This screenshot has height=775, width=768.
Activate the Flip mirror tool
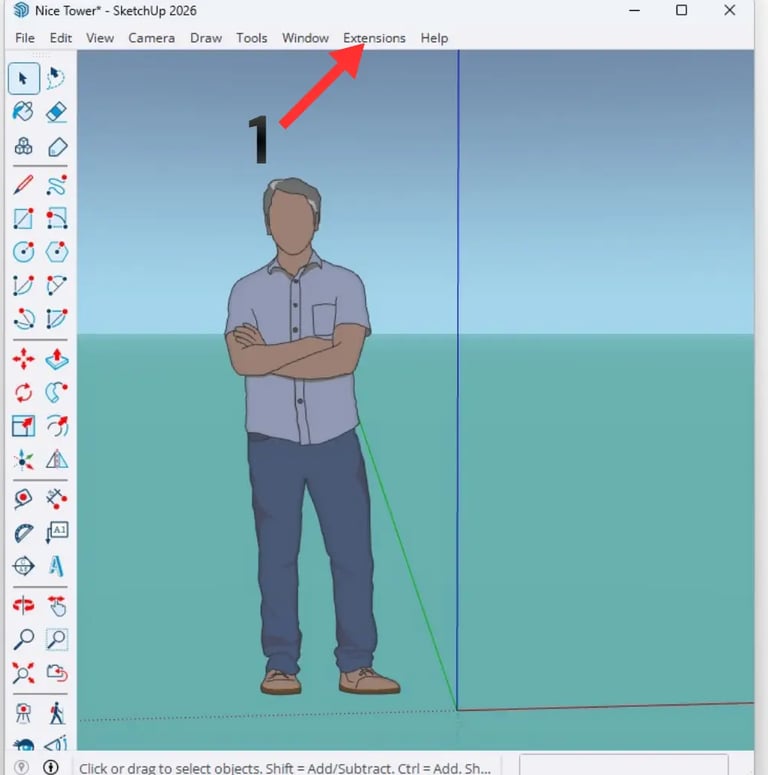click(56, 460)
